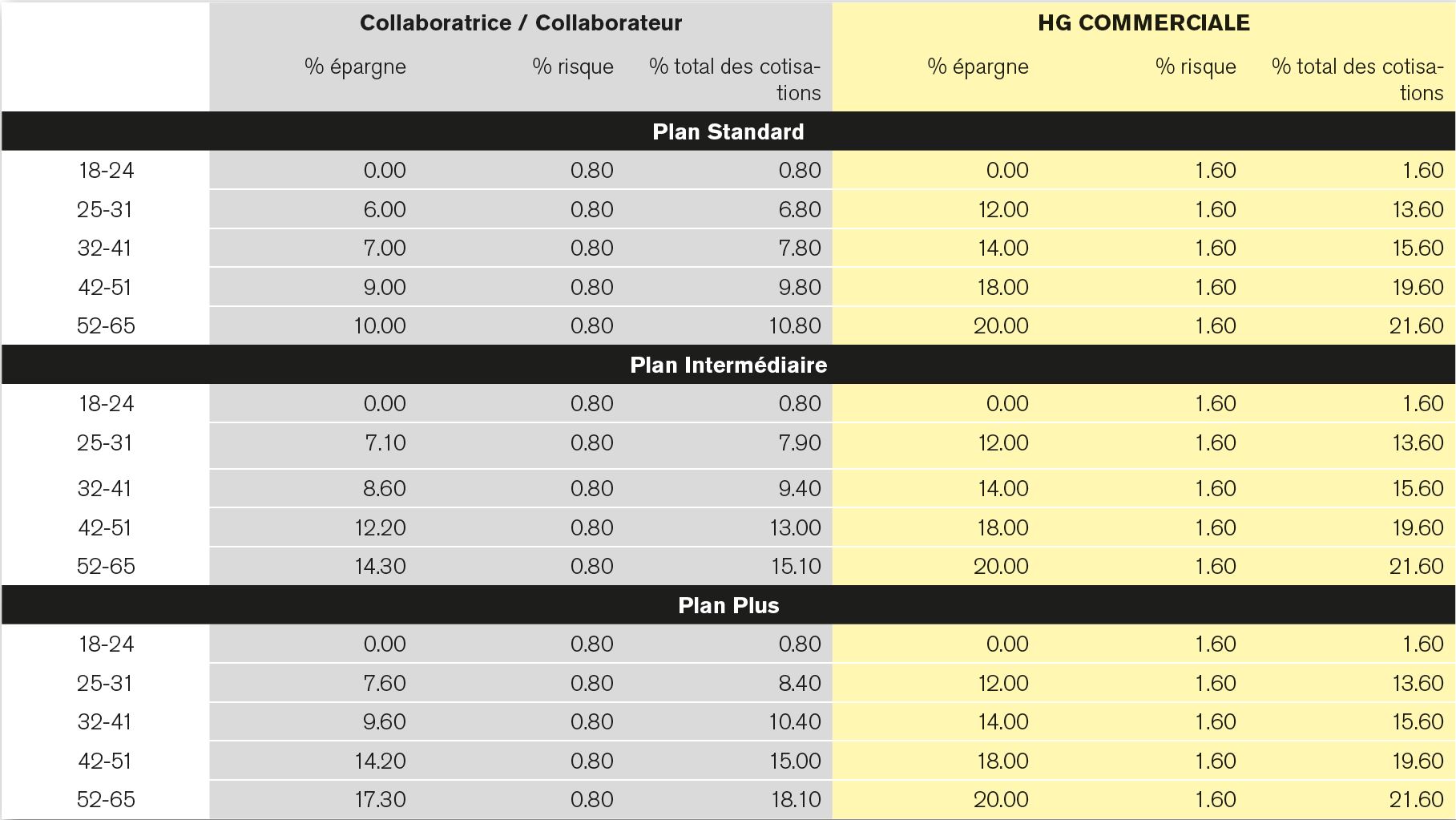Select the 8.40 total value
This screenshot has width=1456, height=820.
point(799,683)
